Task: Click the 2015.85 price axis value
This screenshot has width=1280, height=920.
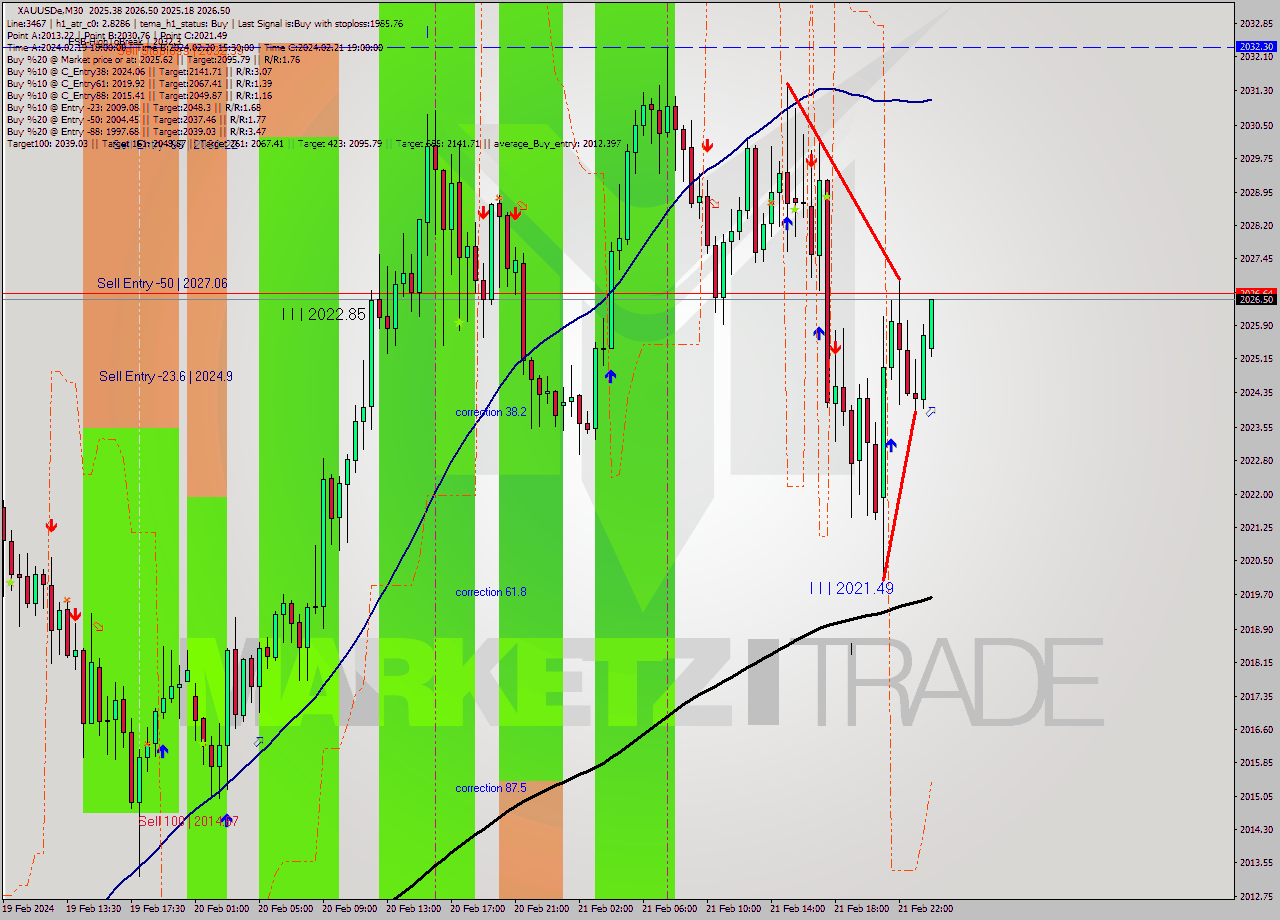Action: point(1256,763)
